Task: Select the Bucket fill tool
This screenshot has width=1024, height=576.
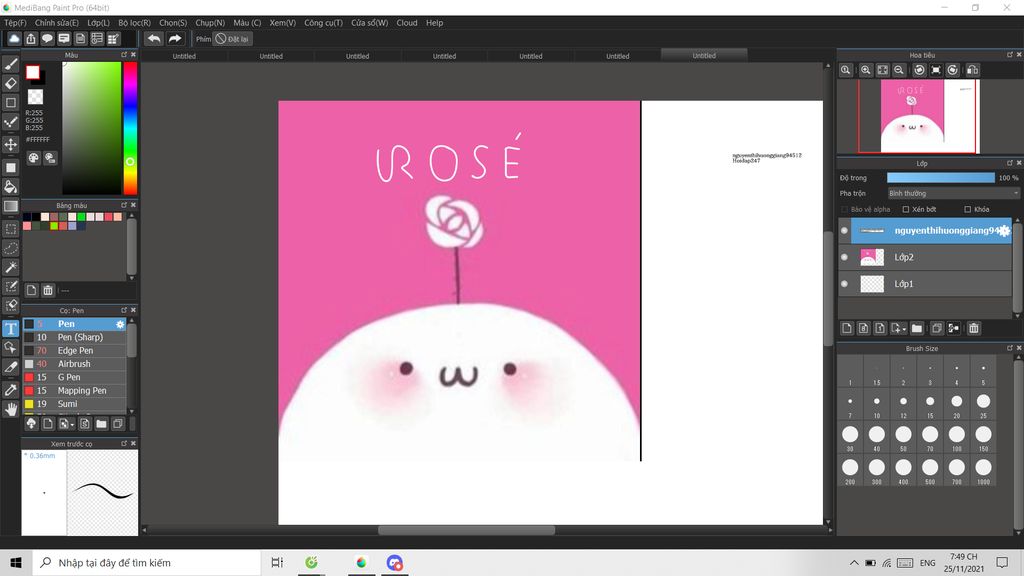Action: coord(10,187)
